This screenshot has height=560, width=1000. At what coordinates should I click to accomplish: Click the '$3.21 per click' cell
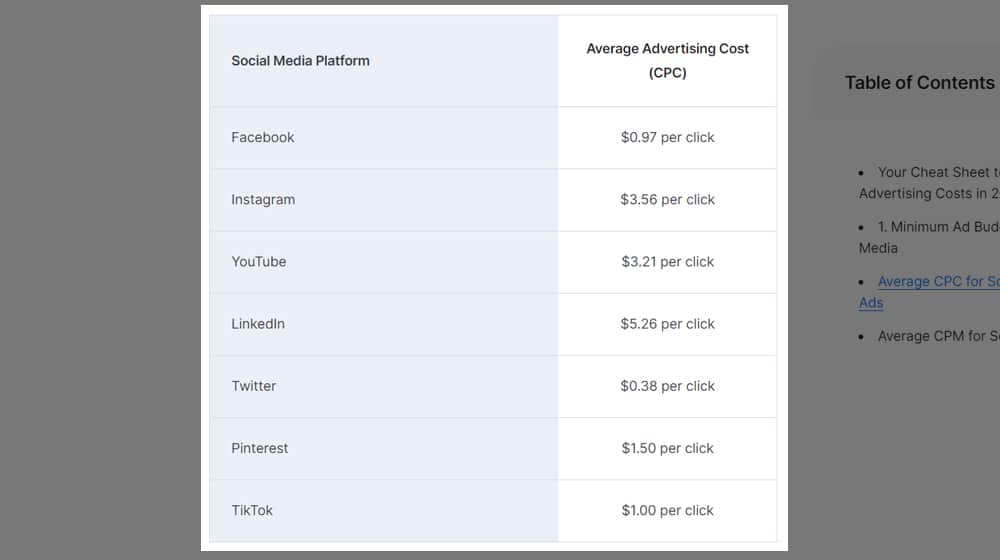667,262
